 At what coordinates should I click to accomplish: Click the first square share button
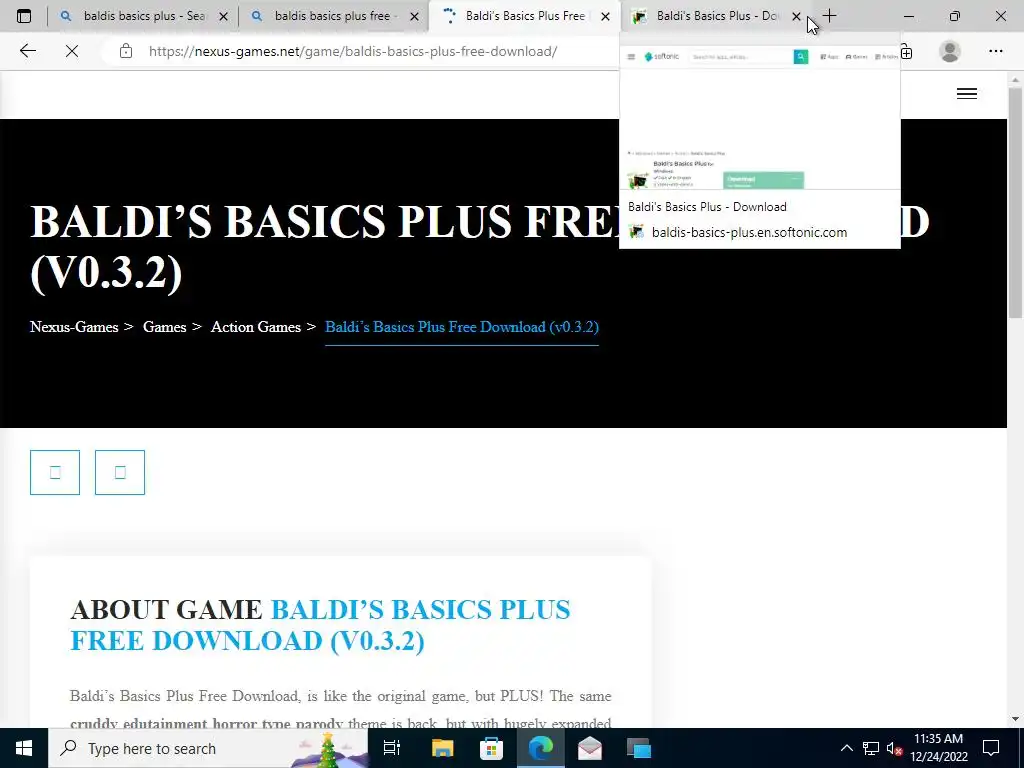[x=55, y=472]
